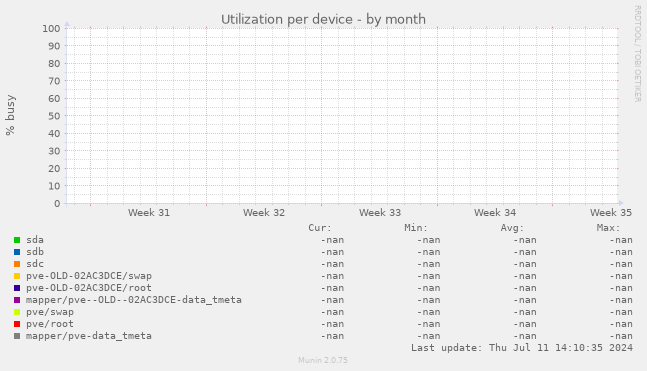
Task: Click the red pve/root legend swatch
Action: click(17, 324)
